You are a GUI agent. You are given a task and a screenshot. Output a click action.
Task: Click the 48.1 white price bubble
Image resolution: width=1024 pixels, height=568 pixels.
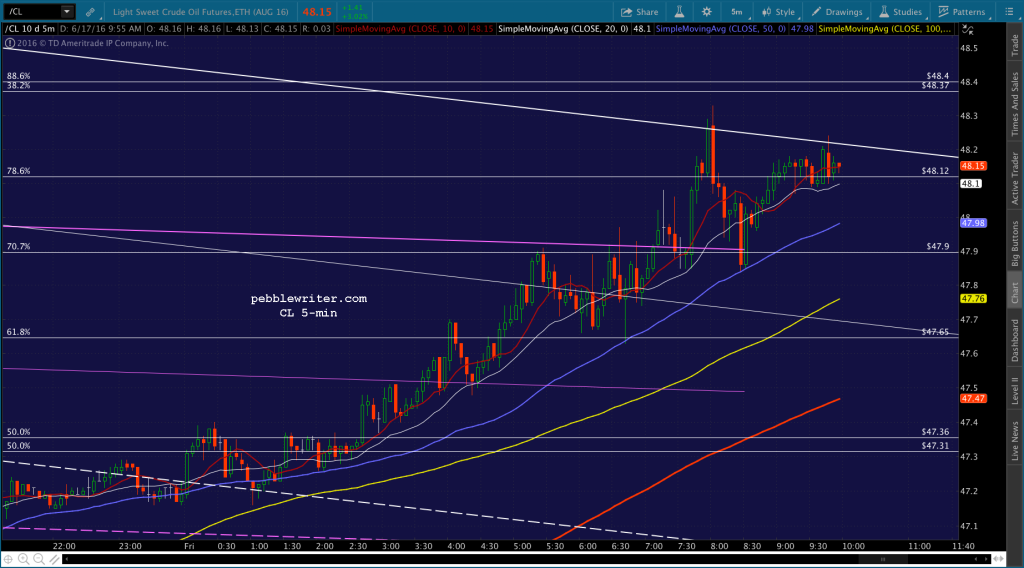pos(970,183)
